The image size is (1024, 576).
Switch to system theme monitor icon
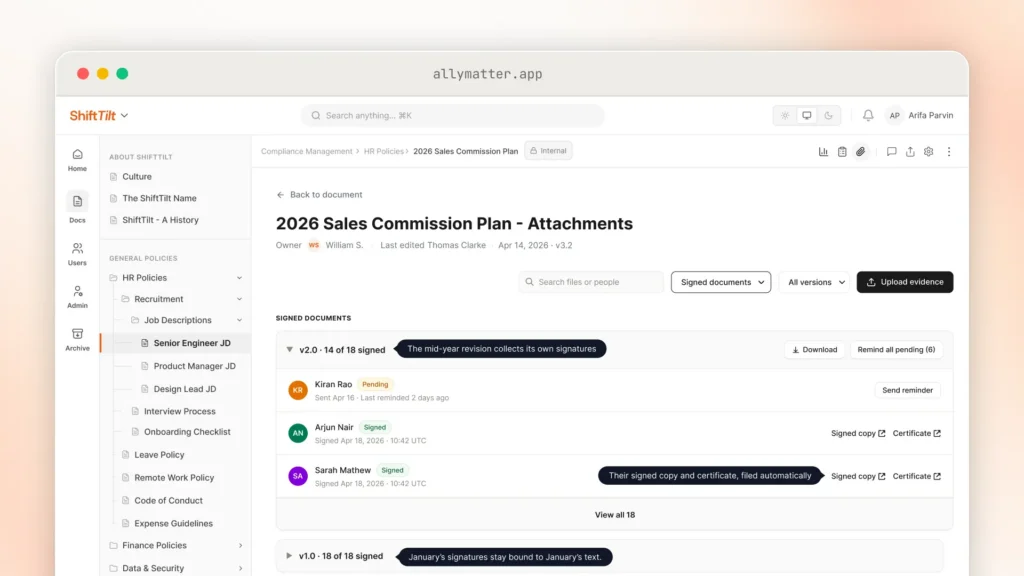807,116
